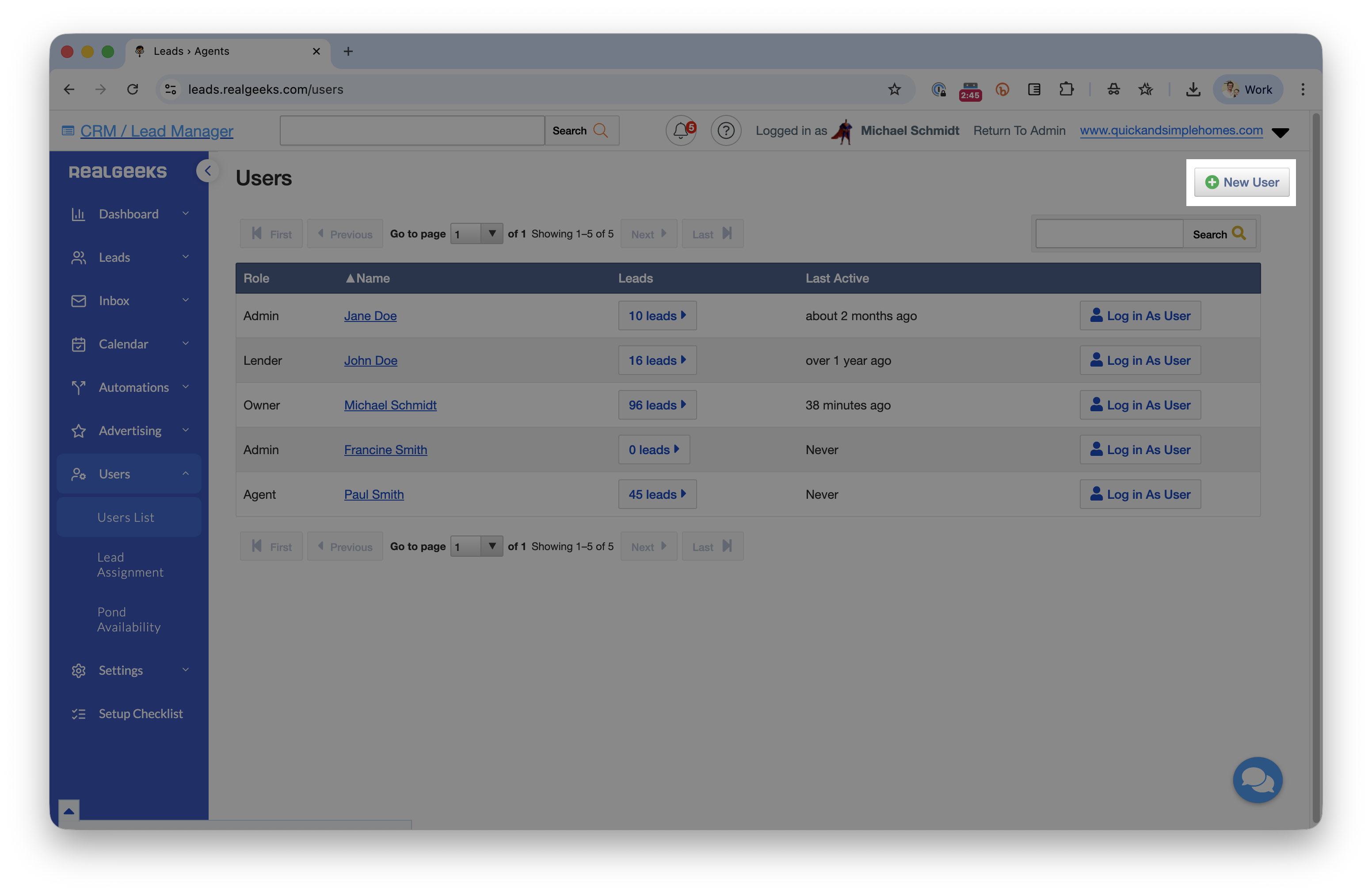Open the browser extensions puzzle icon

tap(1066, 89)
